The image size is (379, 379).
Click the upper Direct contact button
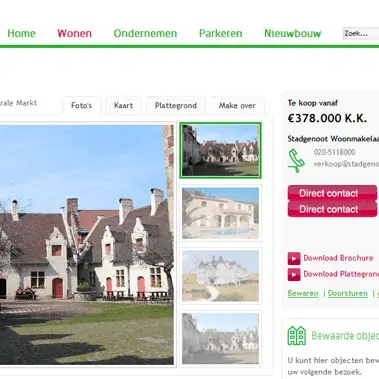pos(332,193)
